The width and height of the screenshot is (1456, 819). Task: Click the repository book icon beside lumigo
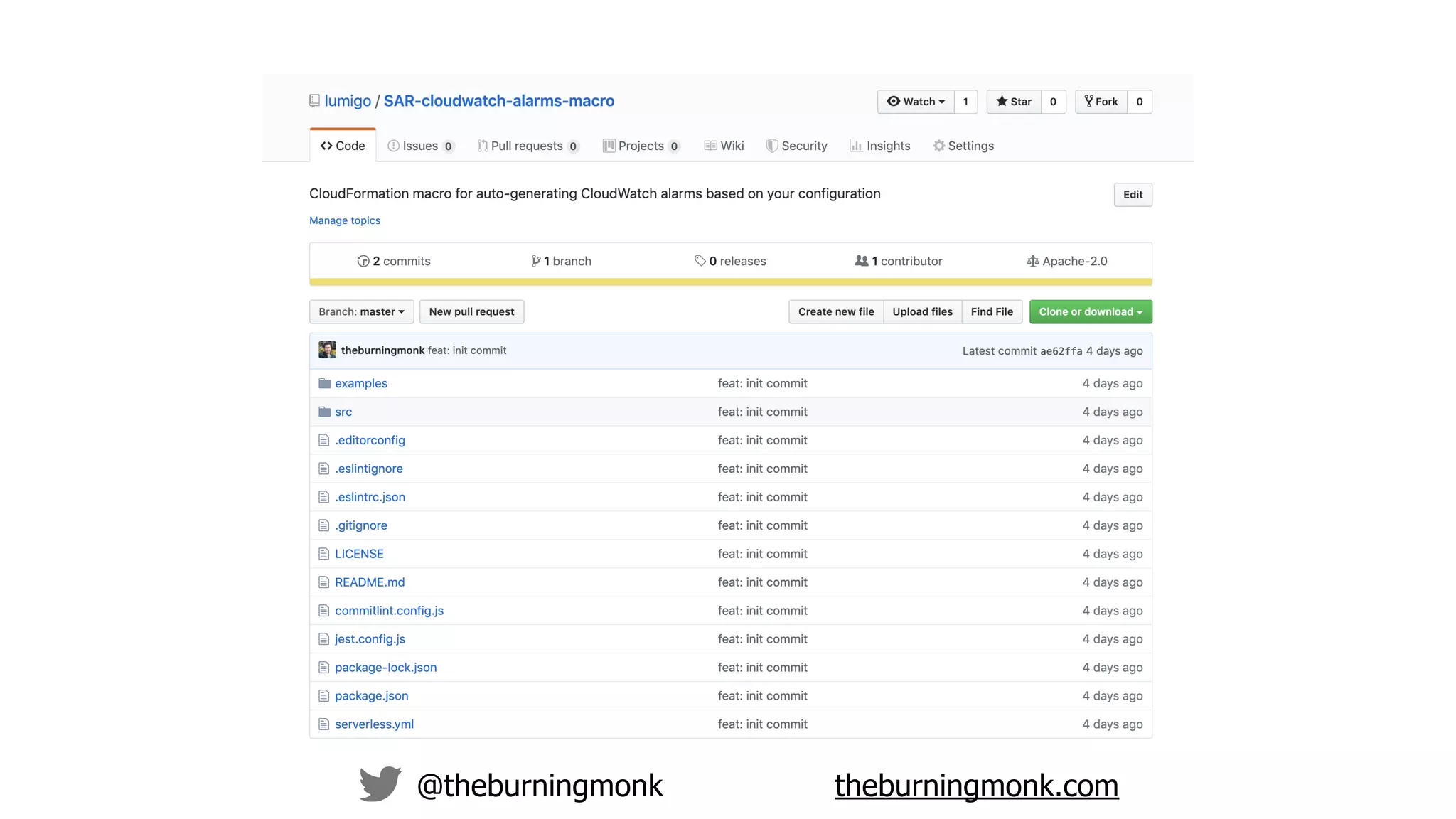[x=314, y=101]
